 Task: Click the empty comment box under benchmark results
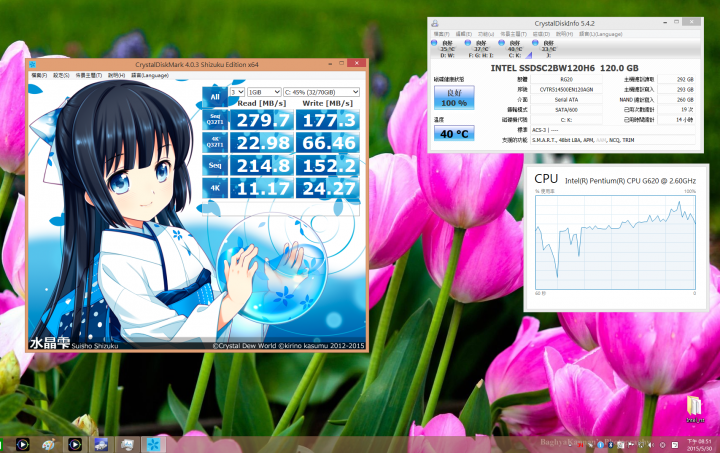(x=281, y=208)
